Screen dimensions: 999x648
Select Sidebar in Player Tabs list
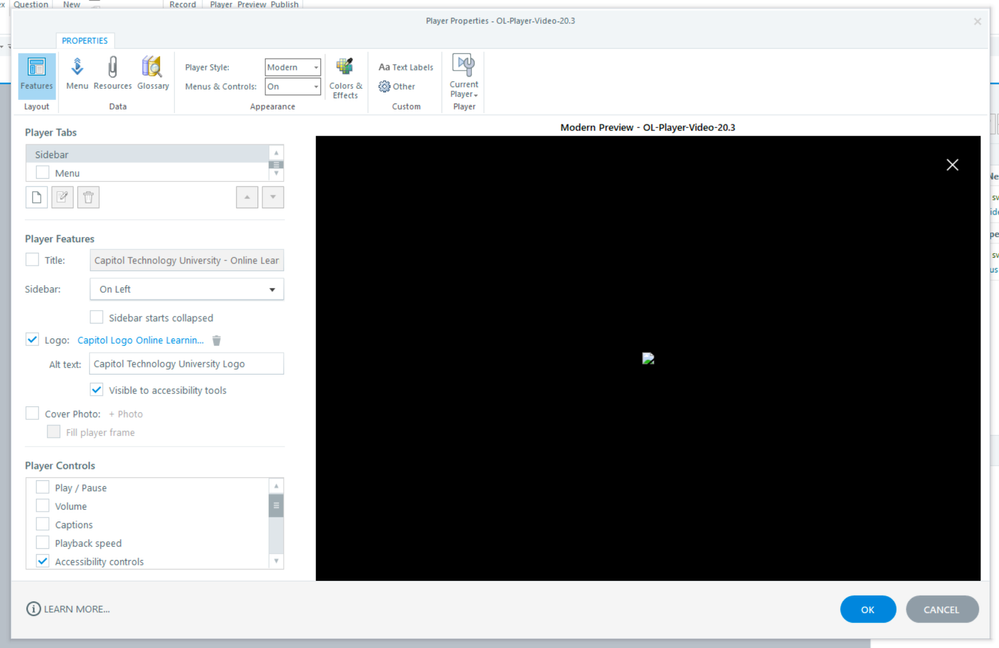tap(147, 155)
